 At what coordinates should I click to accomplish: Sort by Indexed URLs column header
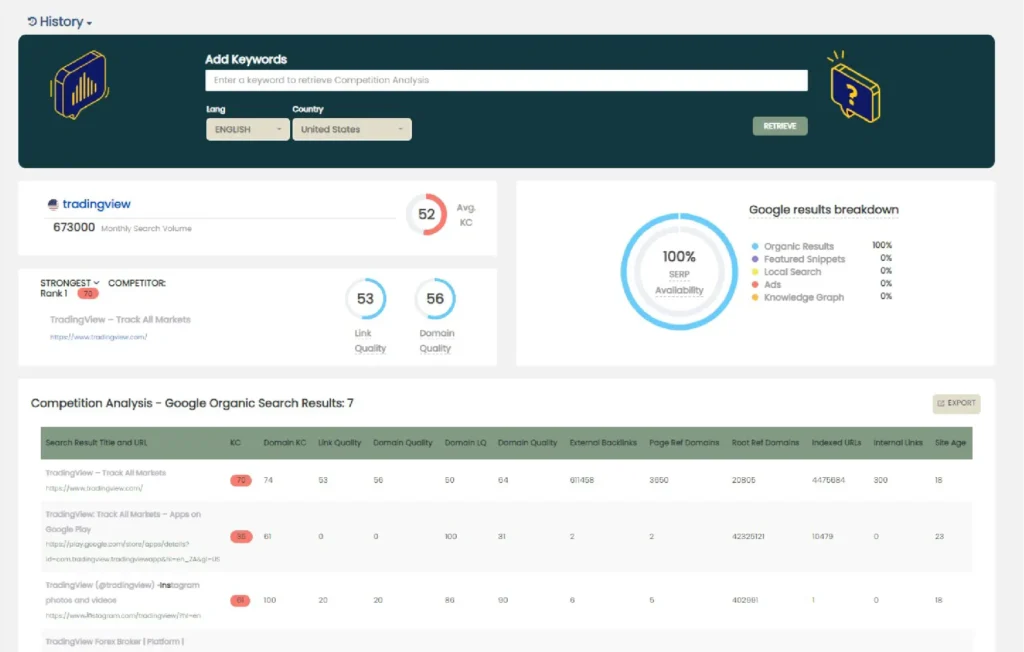tap(837, 442)
